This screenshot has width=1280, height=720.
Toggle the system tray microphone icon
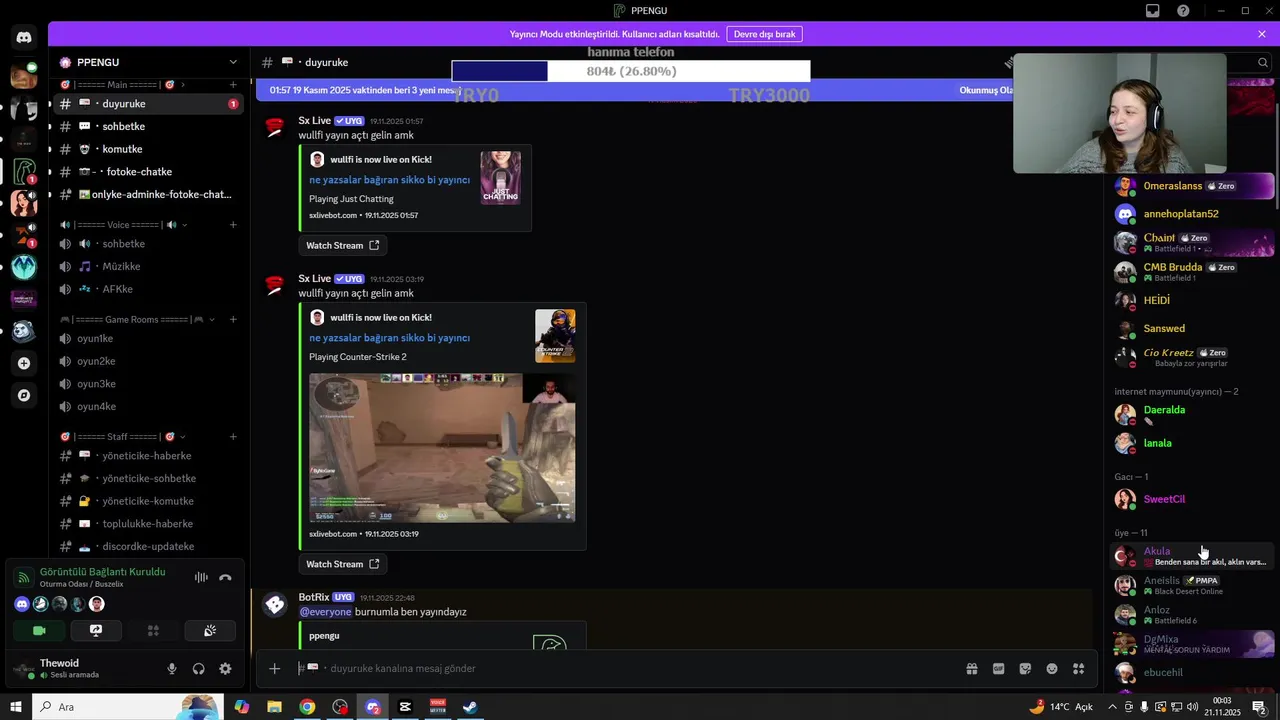pyautogui.click(x=1144, y=707)
